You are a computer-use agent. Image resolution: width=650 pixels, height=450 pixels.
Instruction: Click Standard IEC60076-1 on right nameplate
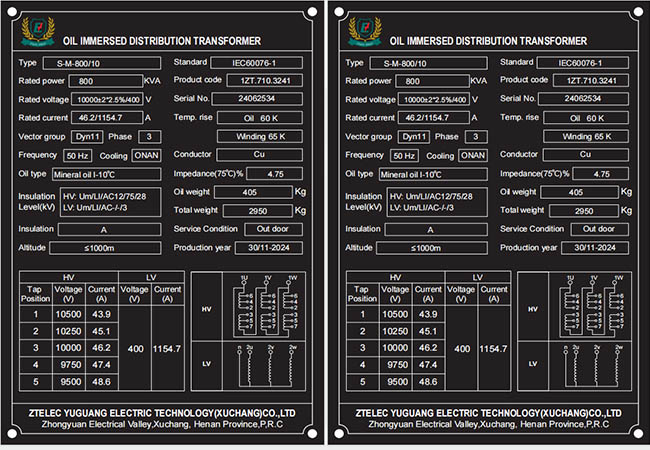pyautogui.click(x=583, y=63)
